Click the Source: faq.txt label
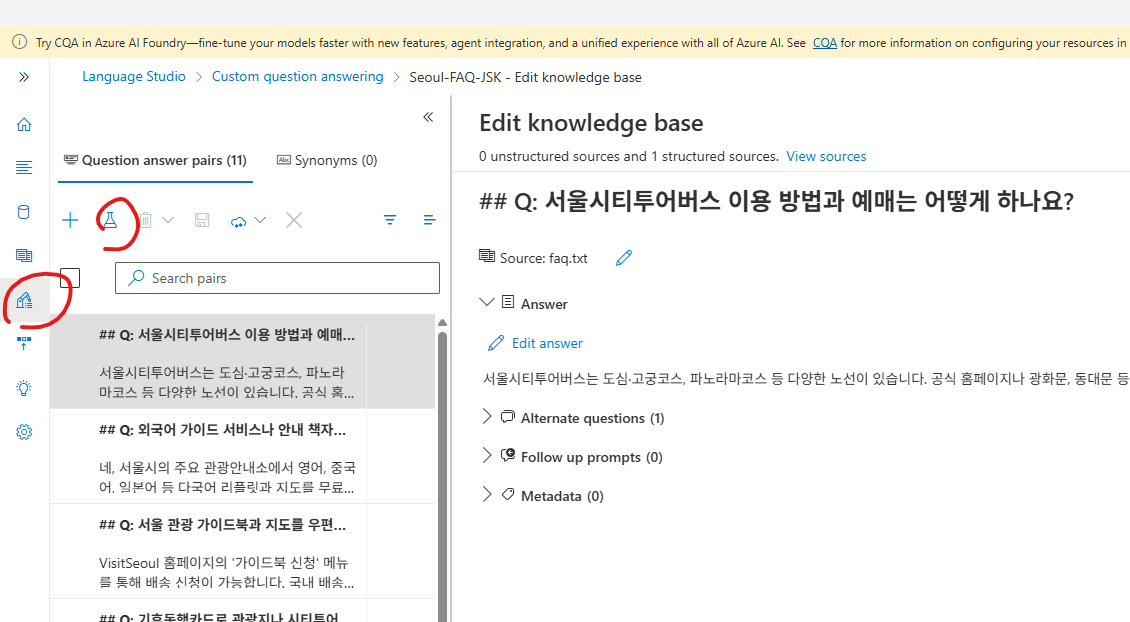 point(543,258)
